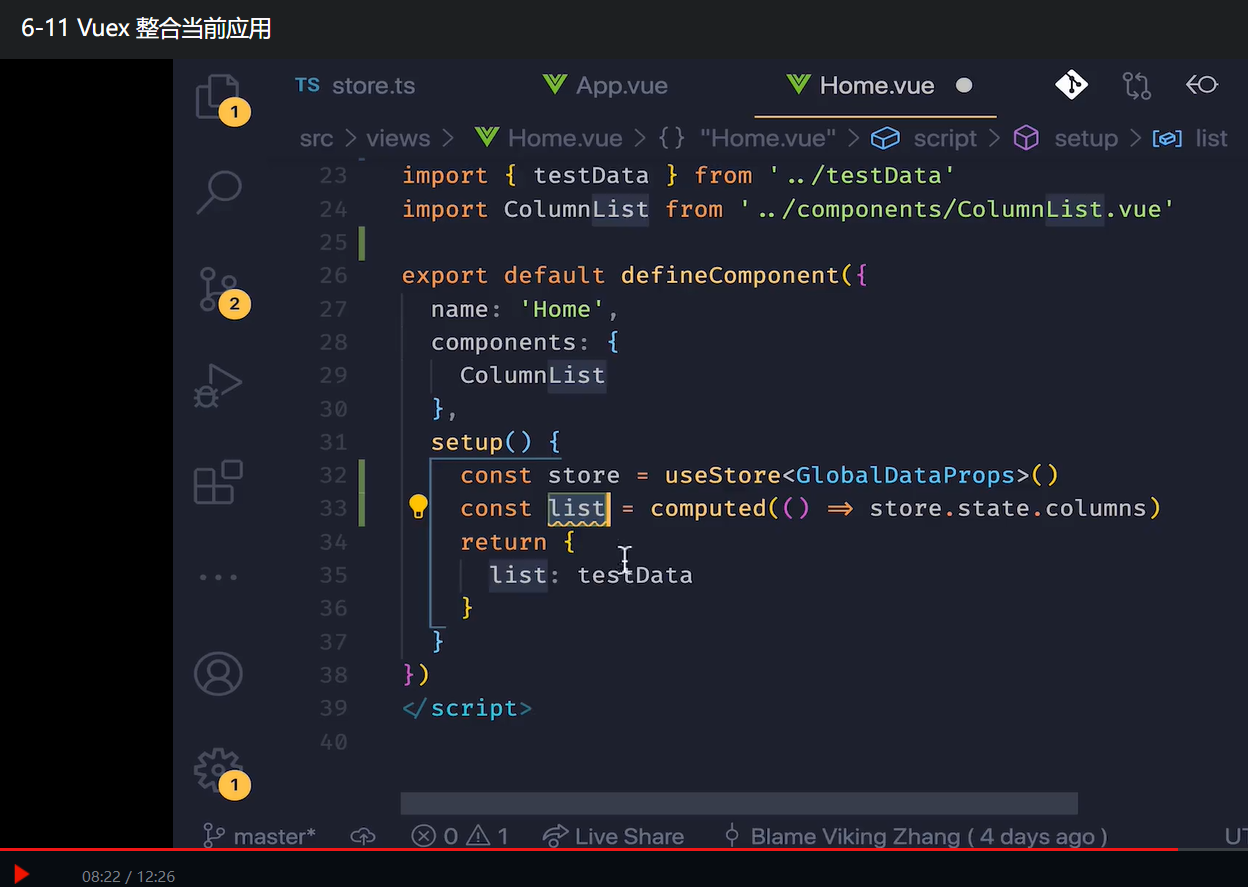Seek on the red video progress bar
1248x887 pixels.
coord(624,850)
